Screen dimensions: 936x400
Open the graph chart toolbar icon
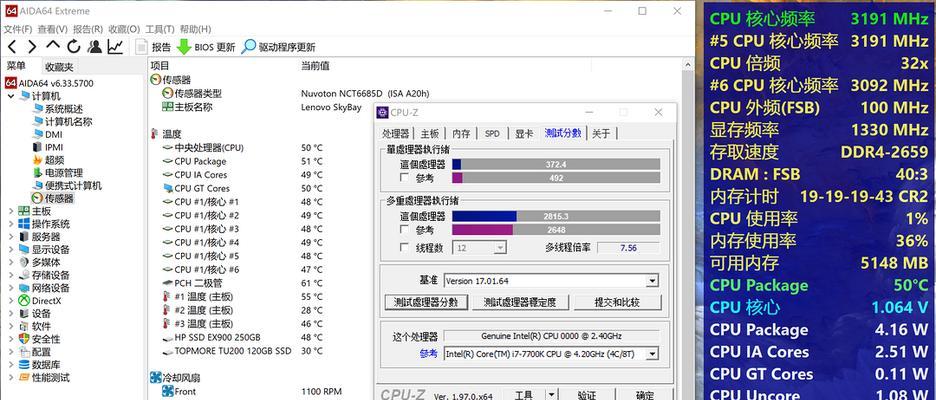point(115,47)
